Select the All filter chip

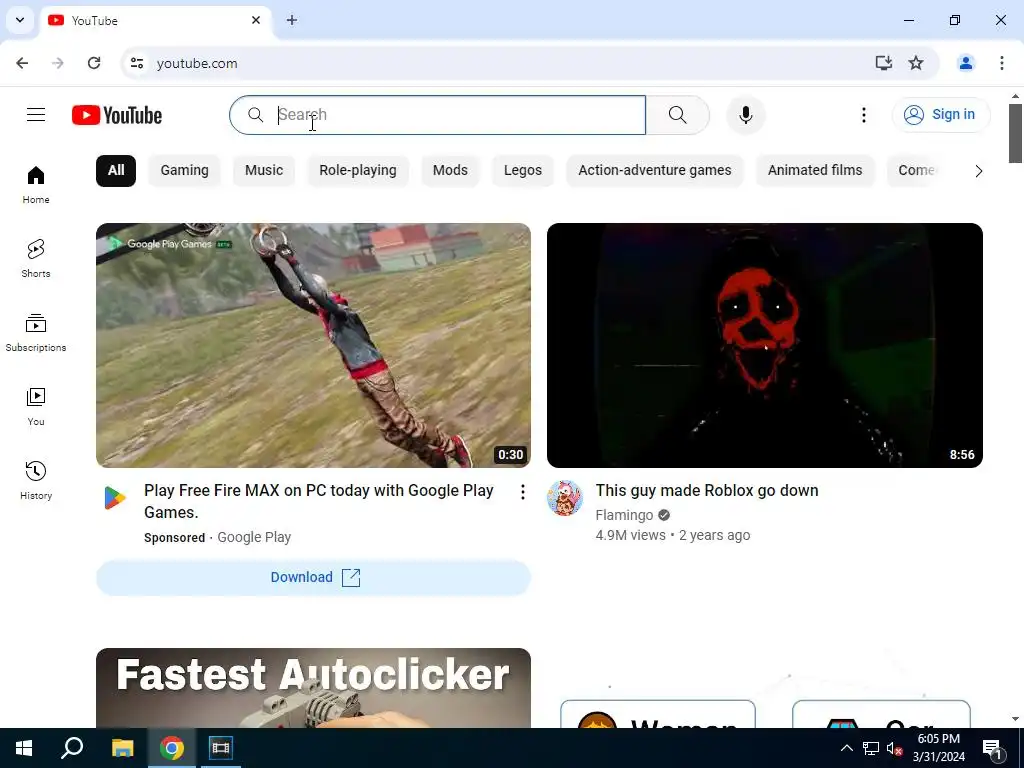click(x=116, y=170)
